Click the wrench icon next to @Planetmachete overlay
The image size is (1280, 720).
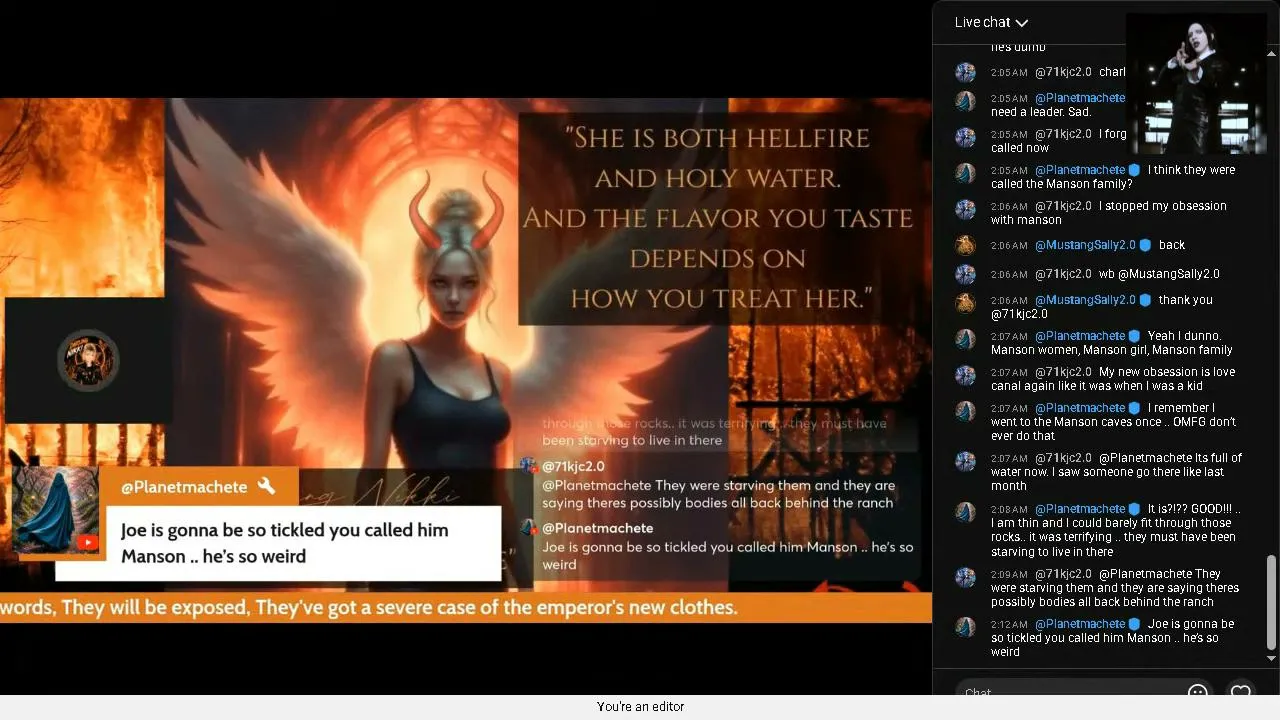point(266,486)
